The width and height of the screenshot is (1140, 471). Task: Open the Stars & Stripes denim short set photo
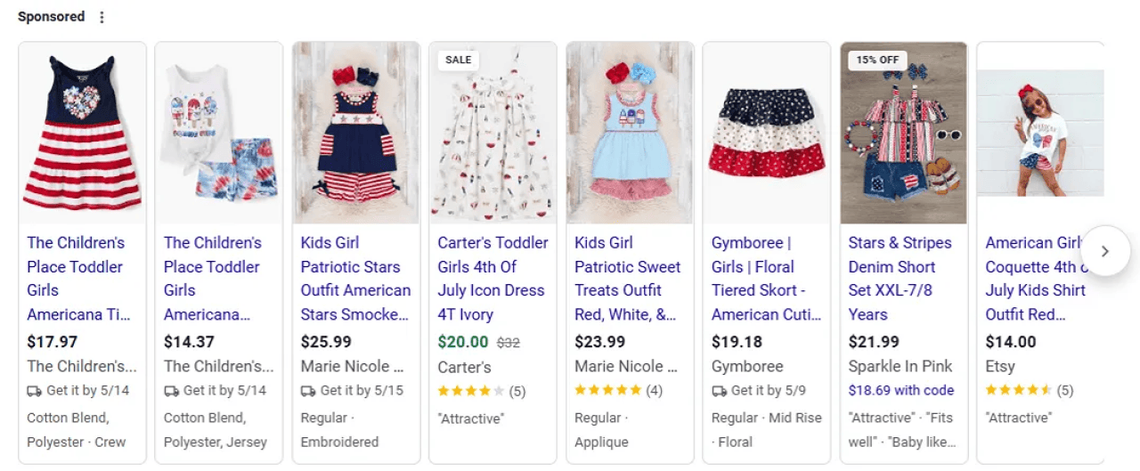(x=903, y=132)
